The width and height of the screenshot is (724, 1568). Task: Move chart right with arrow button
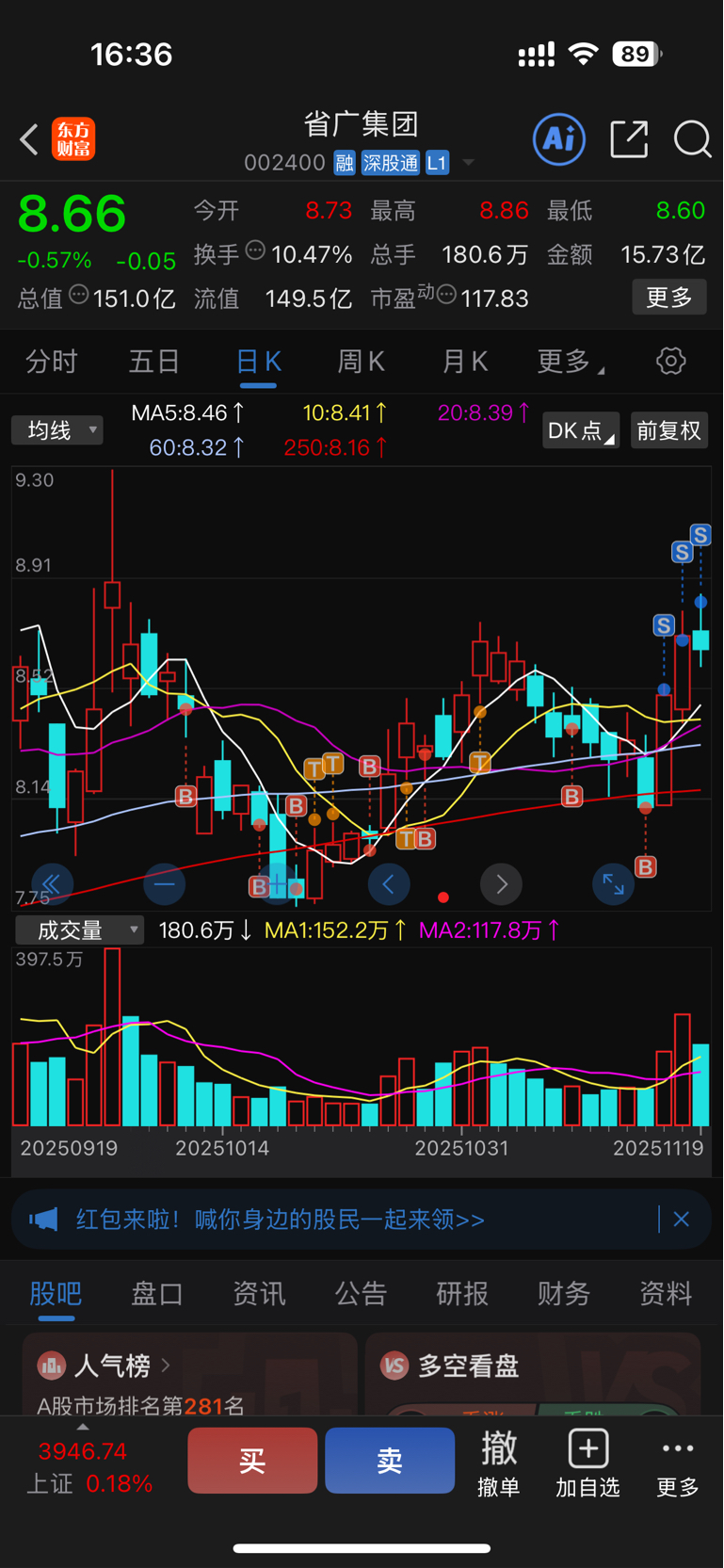[x=501, y=883]
